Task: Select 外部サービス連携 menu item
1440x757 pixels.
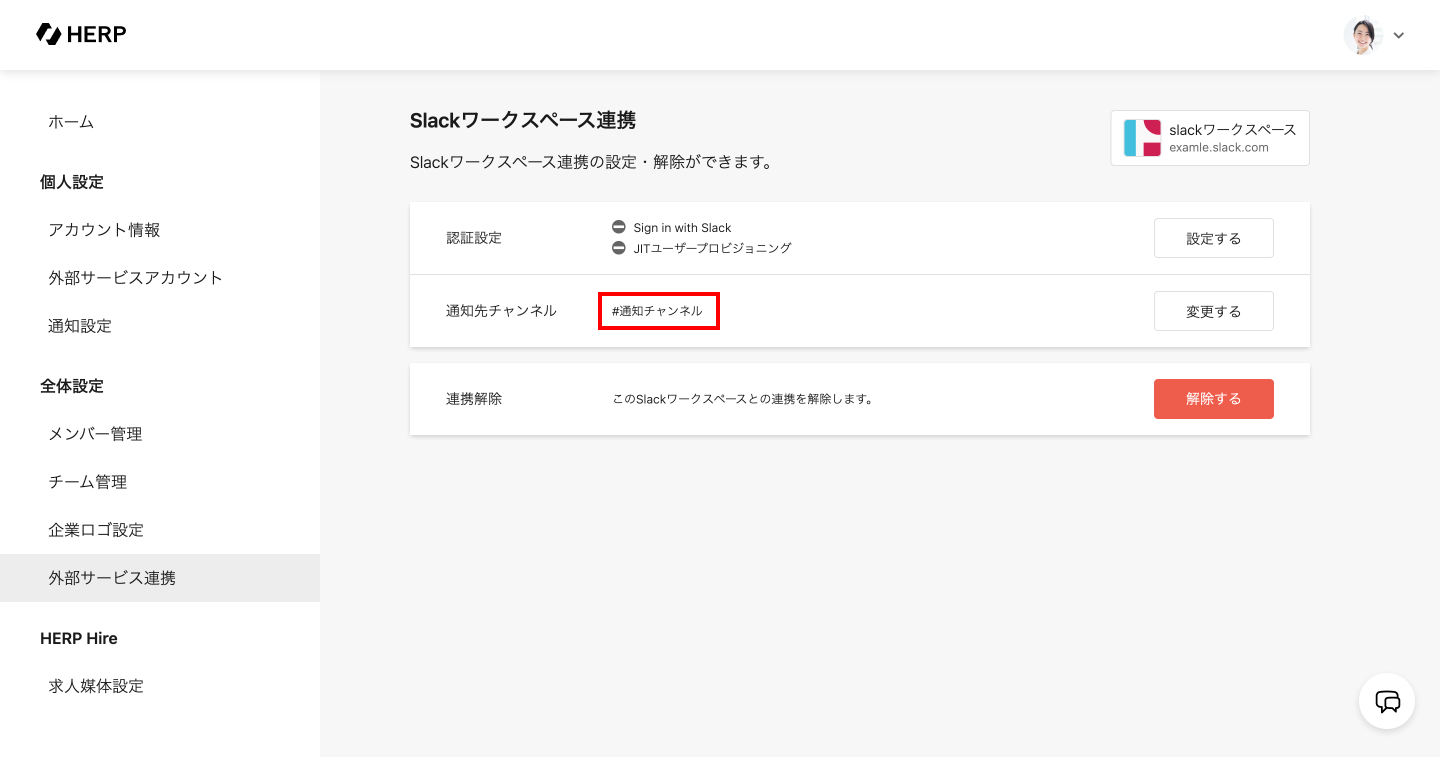Action: (x=112, y=578)
